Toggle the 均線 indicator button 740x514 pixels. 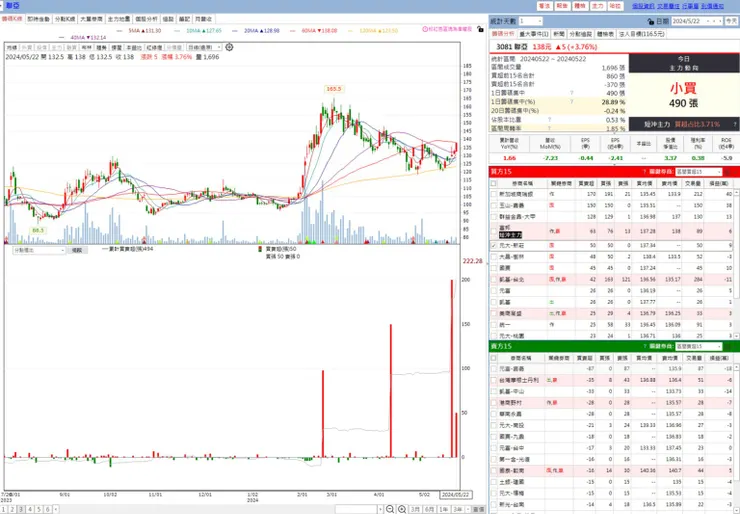click(x=12, y=47)
